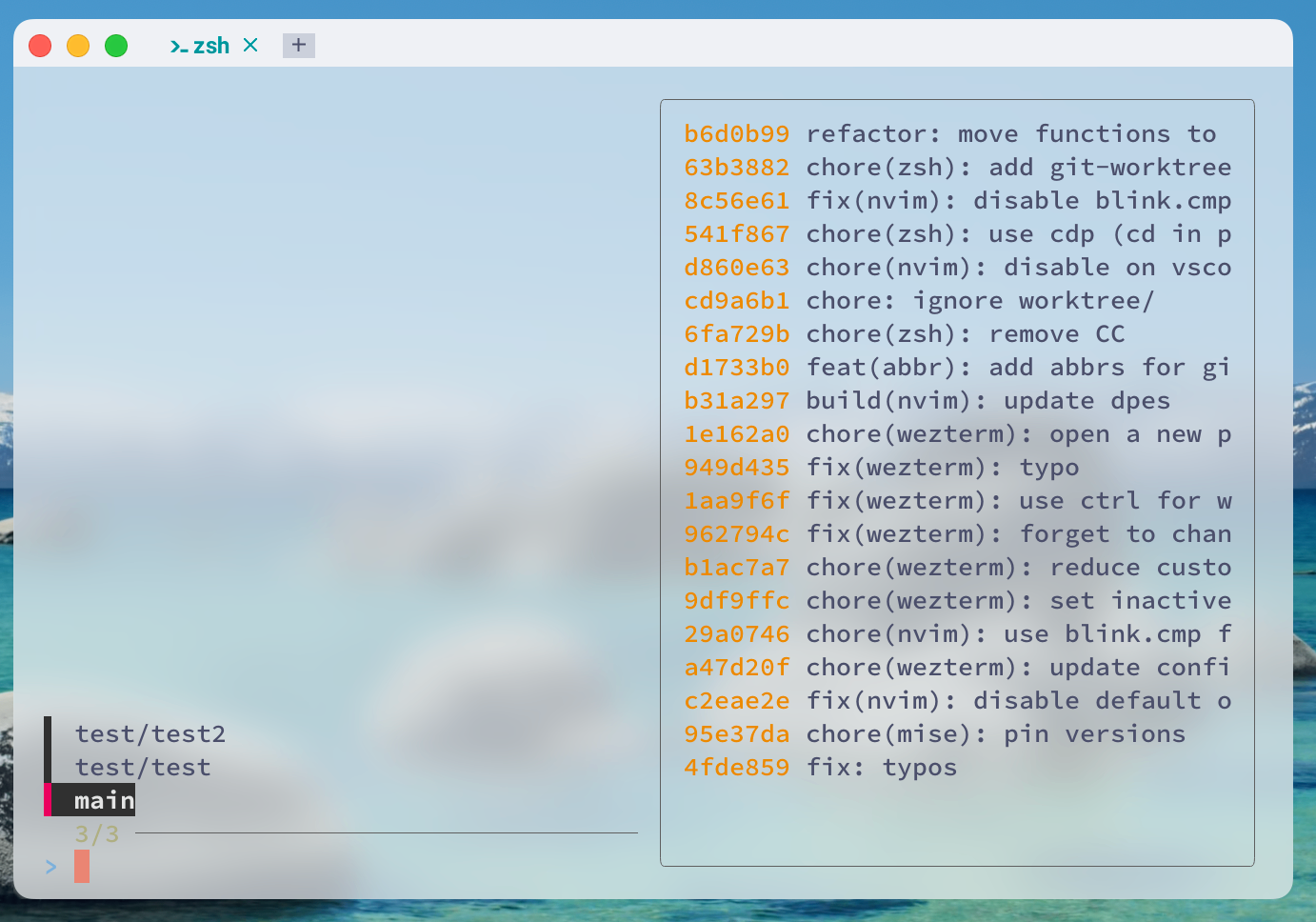Click commit hash 29a0746
The width and height of the screenshot is (1316, 922).
tap(737, 634)
